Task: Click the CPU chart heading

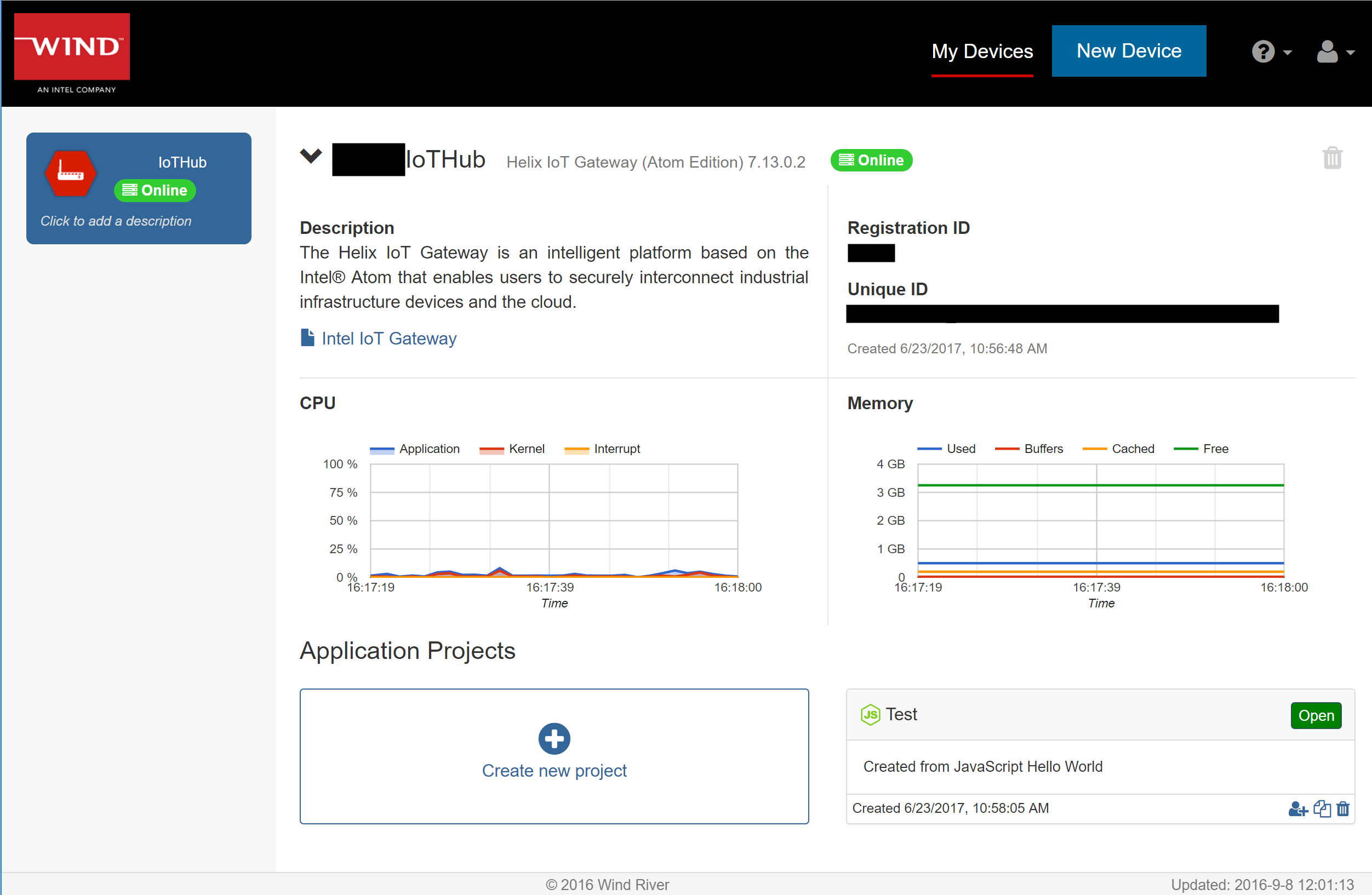Action: pyautogui.click(x=317, y=403)
